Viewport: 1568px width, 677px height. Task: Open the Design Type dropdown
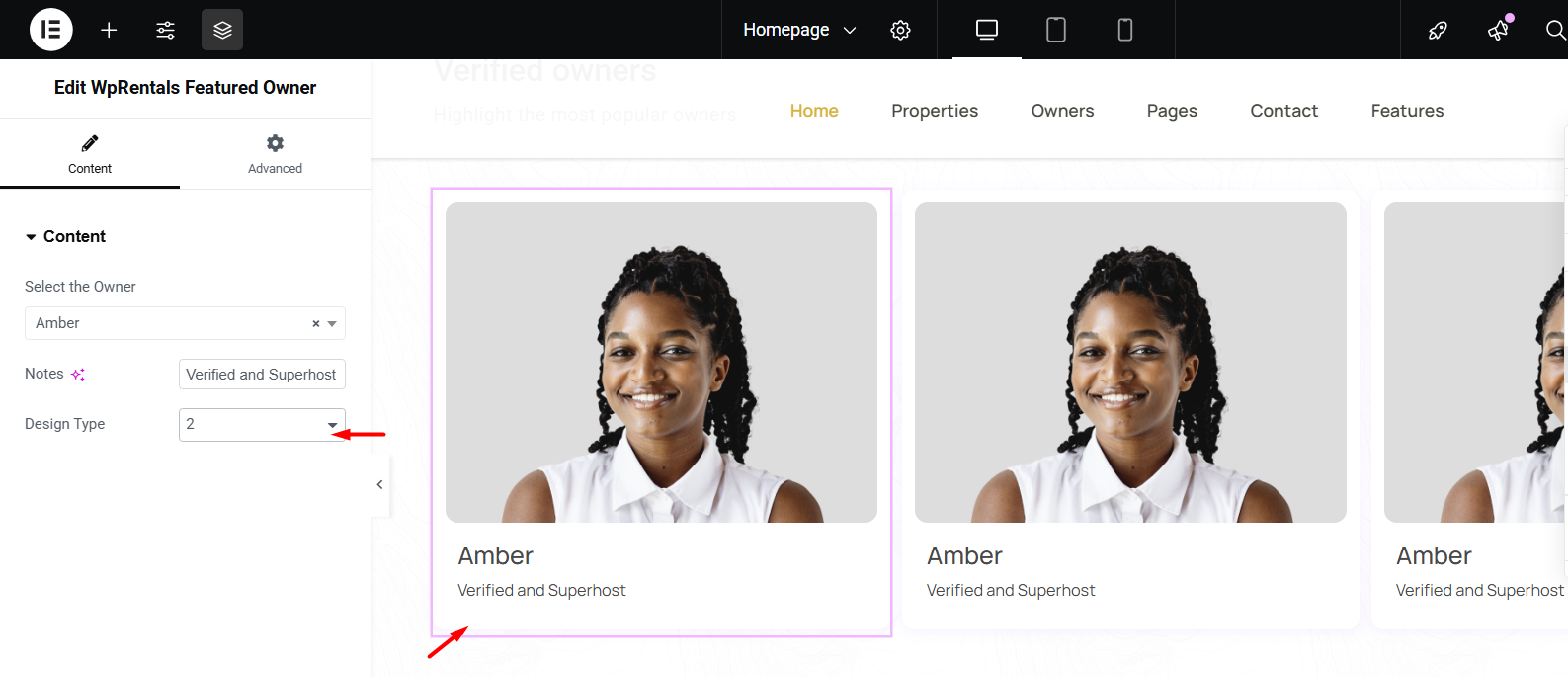pos(262,424)
